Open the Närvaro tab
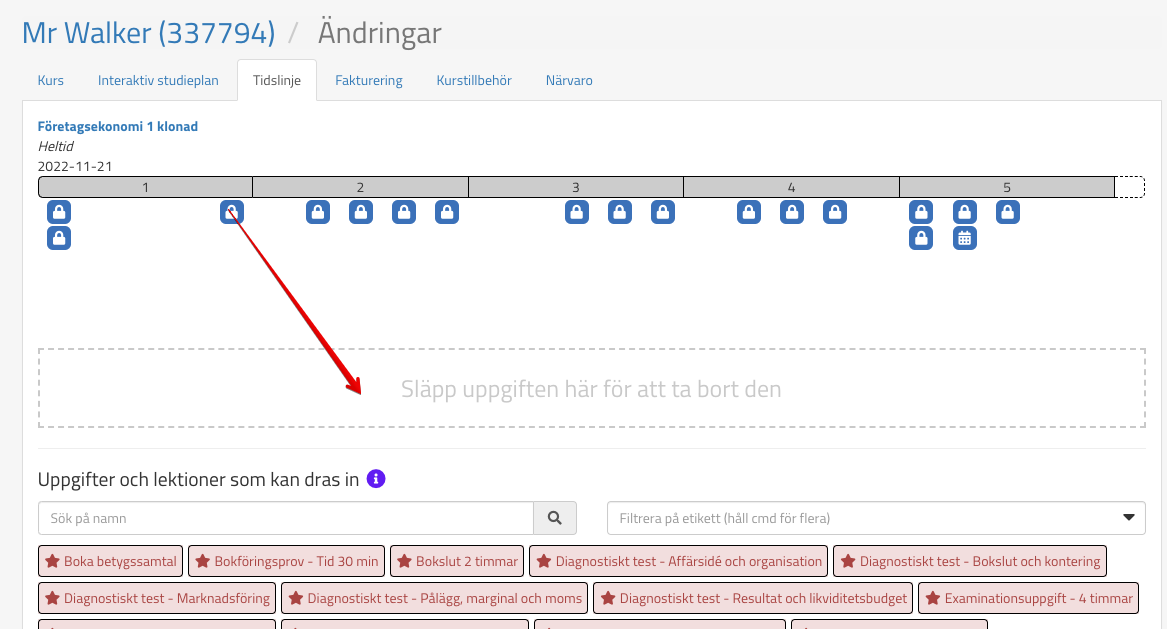The image size is (1167, 629). (x=569, y=80)
